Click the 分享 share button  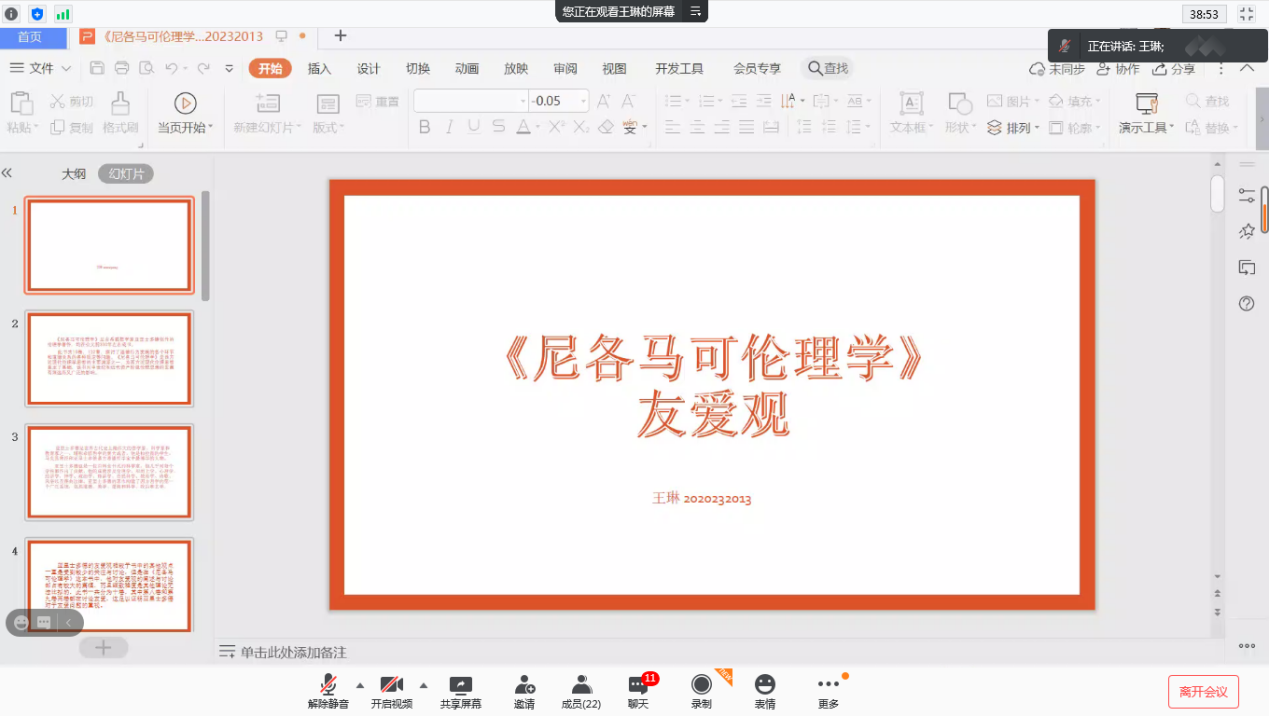[x=1174, y=69]
